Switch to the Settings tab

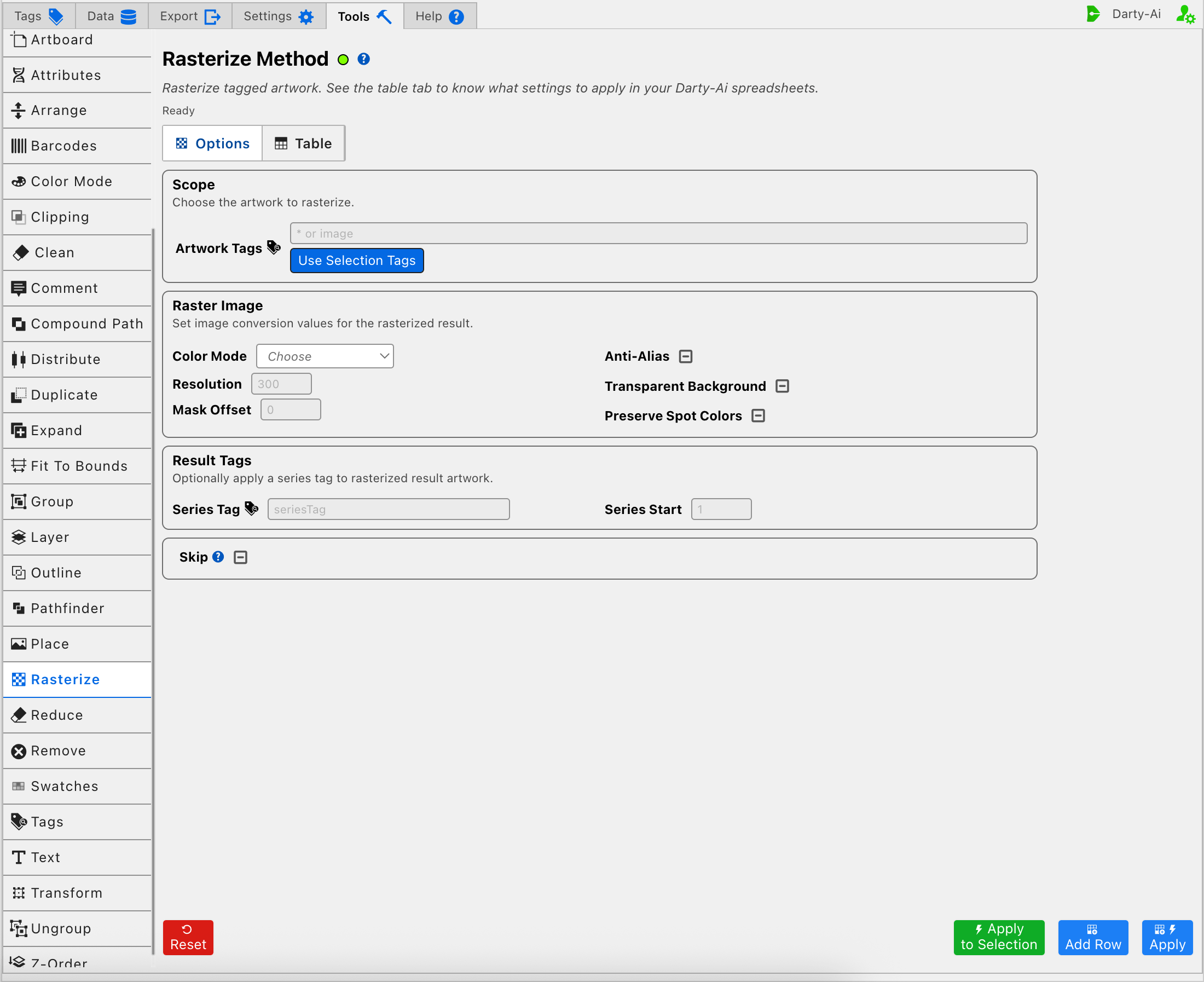click(279, 16)
